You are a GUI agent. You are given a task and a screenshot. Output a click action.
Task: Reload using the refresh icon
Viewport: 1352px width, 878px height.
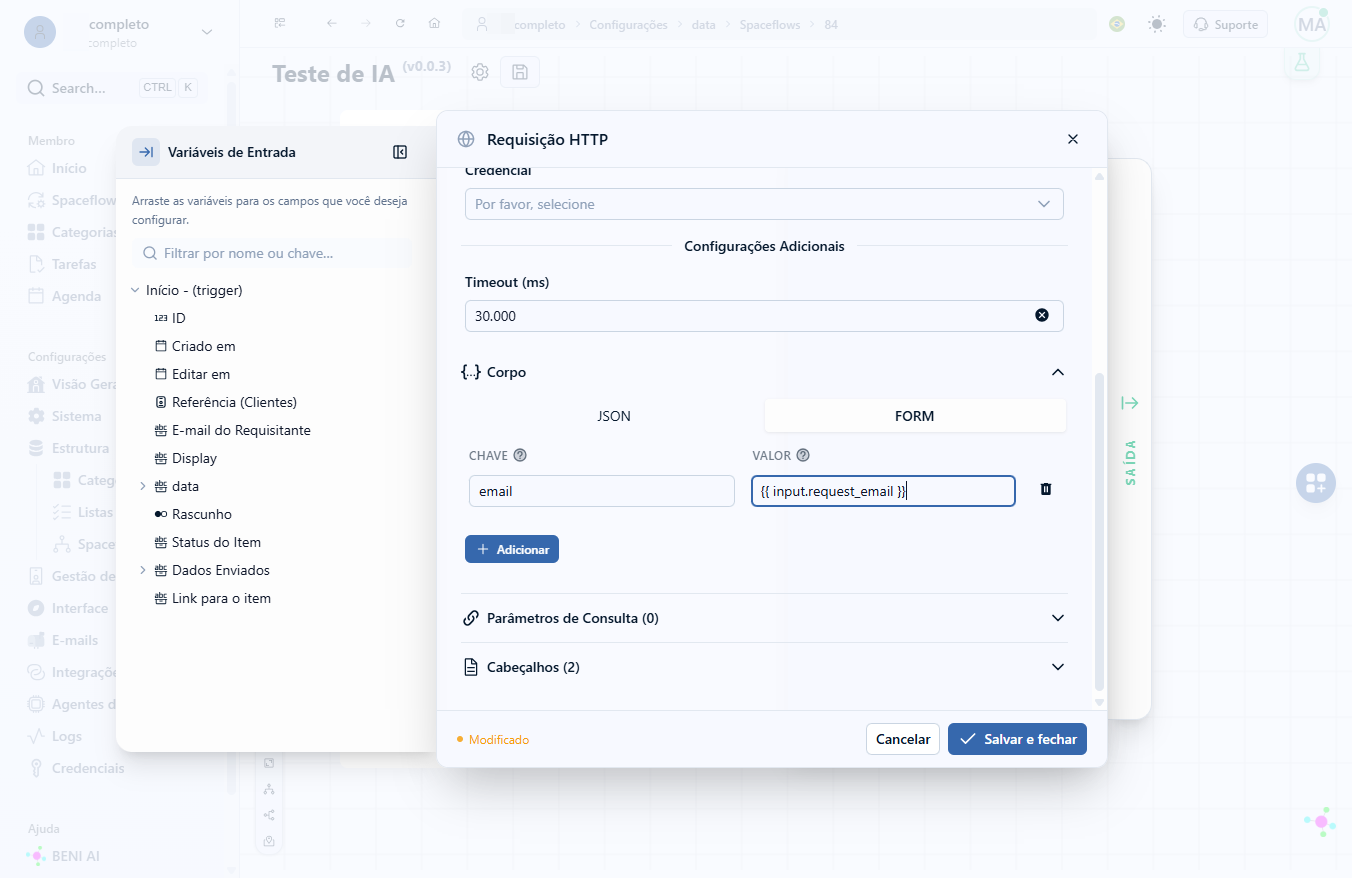pos(400,24)
